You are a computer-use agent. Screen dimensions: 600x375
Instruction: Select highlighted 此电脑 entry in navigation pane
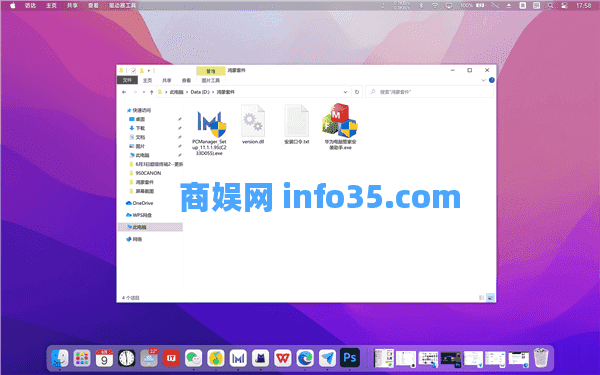pos(150,227)
